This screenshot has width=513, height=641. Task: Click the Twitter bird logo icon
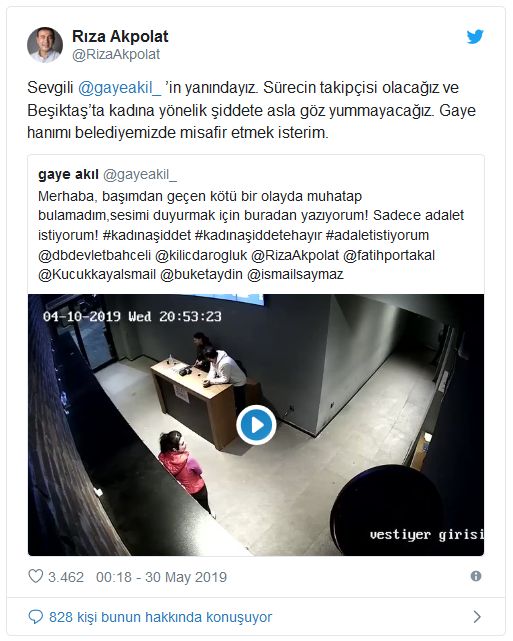click(475, 37)
